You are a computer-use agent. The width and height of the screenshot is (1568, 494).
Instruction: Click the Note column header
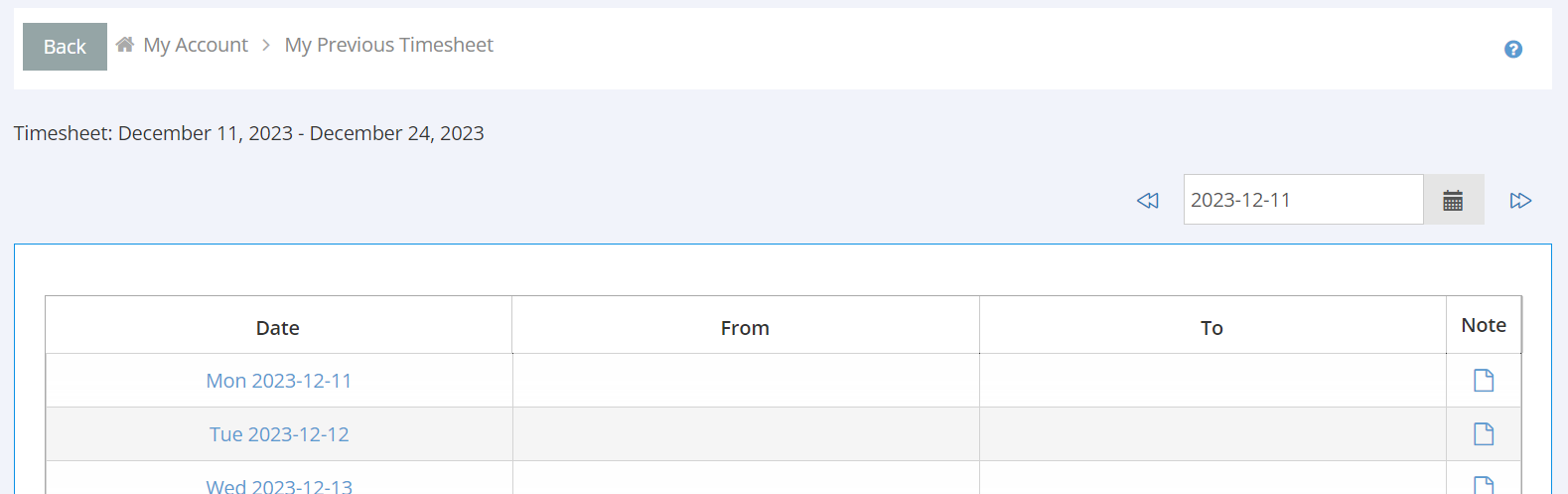click(1483, 325)
